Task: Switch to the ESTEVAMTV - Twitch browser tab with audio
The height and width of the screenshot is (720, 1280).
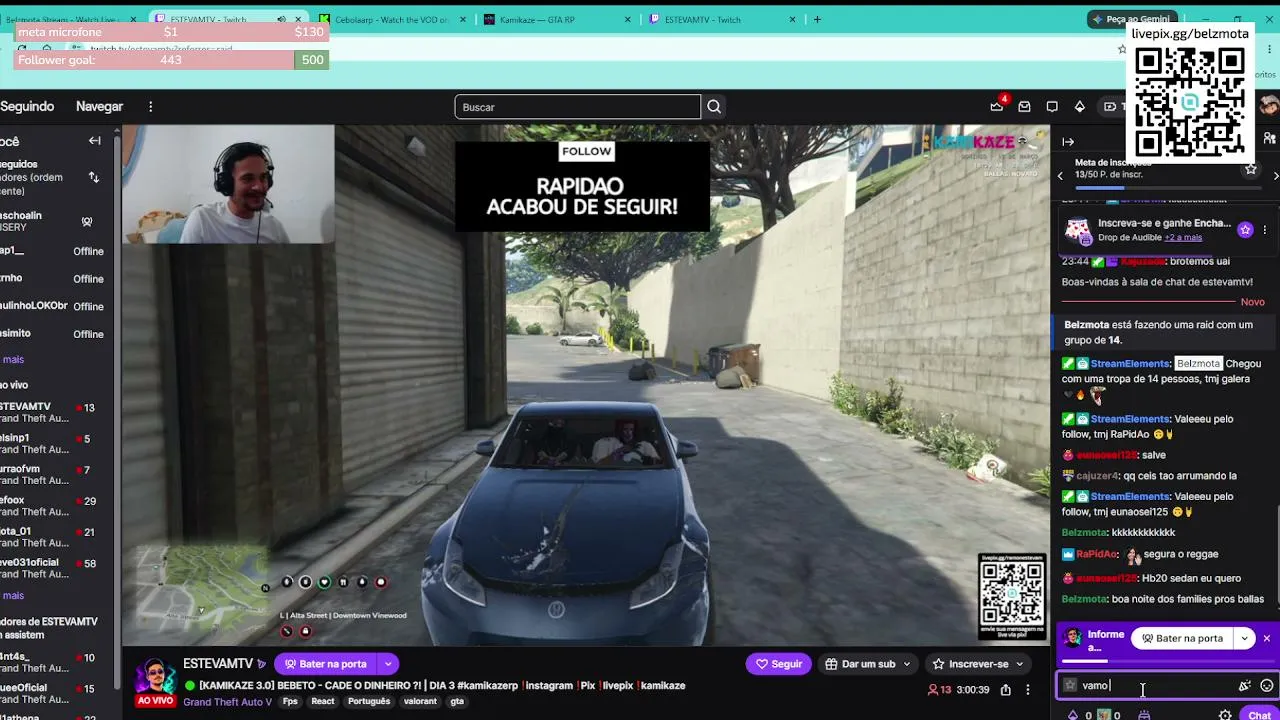Action: pyautogui.click(x=227, y=19)
